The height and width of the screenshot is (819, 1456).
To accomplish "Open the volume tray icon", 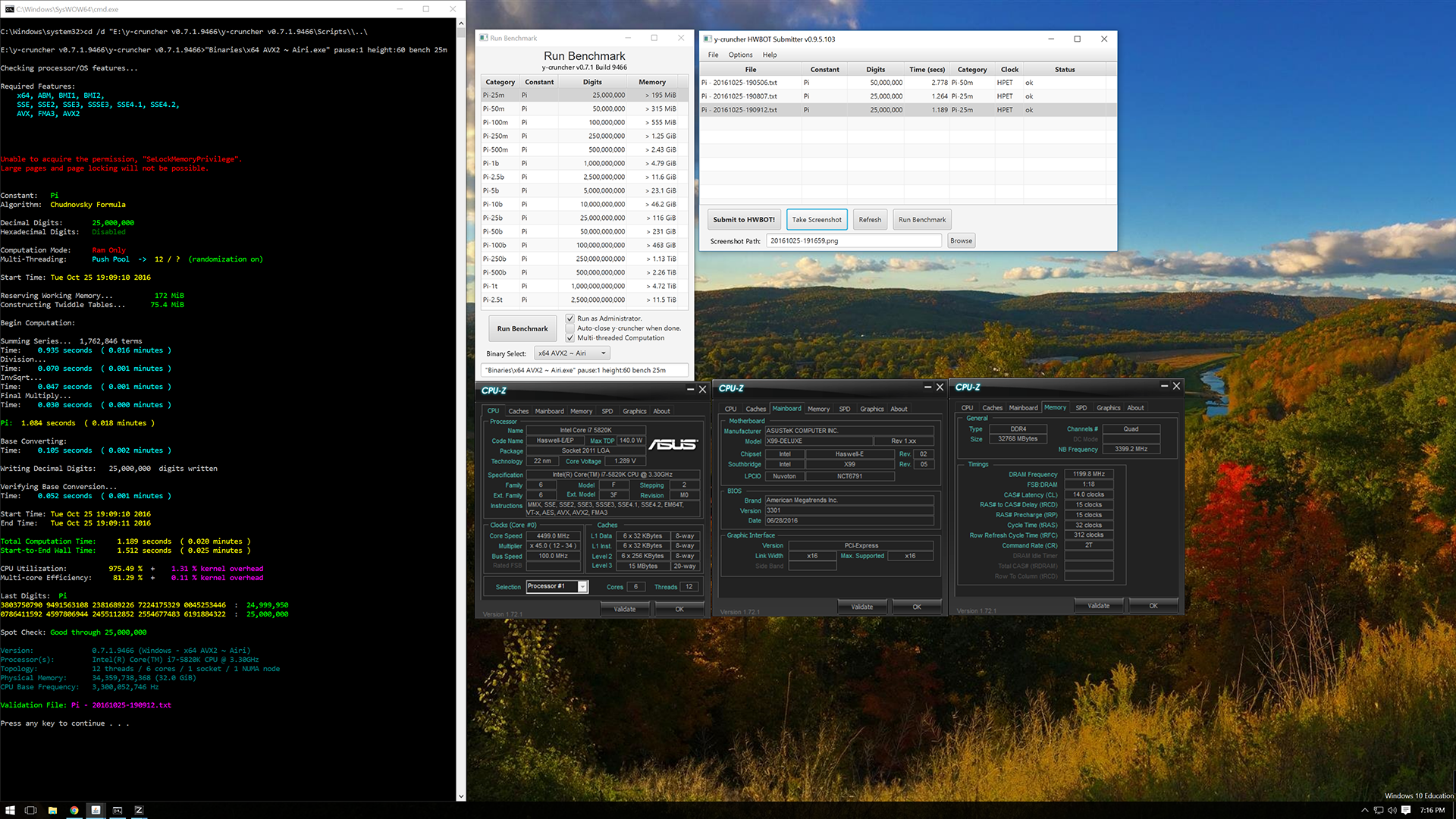I will tap(1392, 810).
